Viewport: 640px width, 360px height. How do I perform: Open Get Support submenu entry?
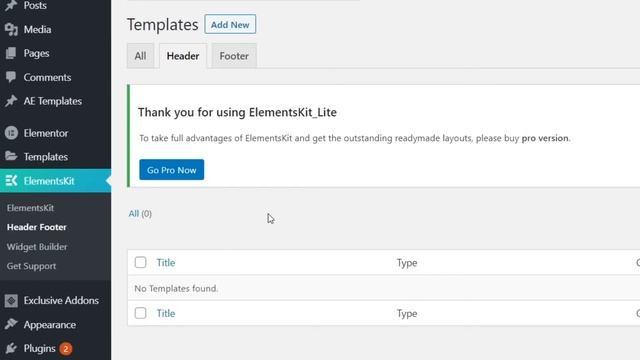(31, 266)
